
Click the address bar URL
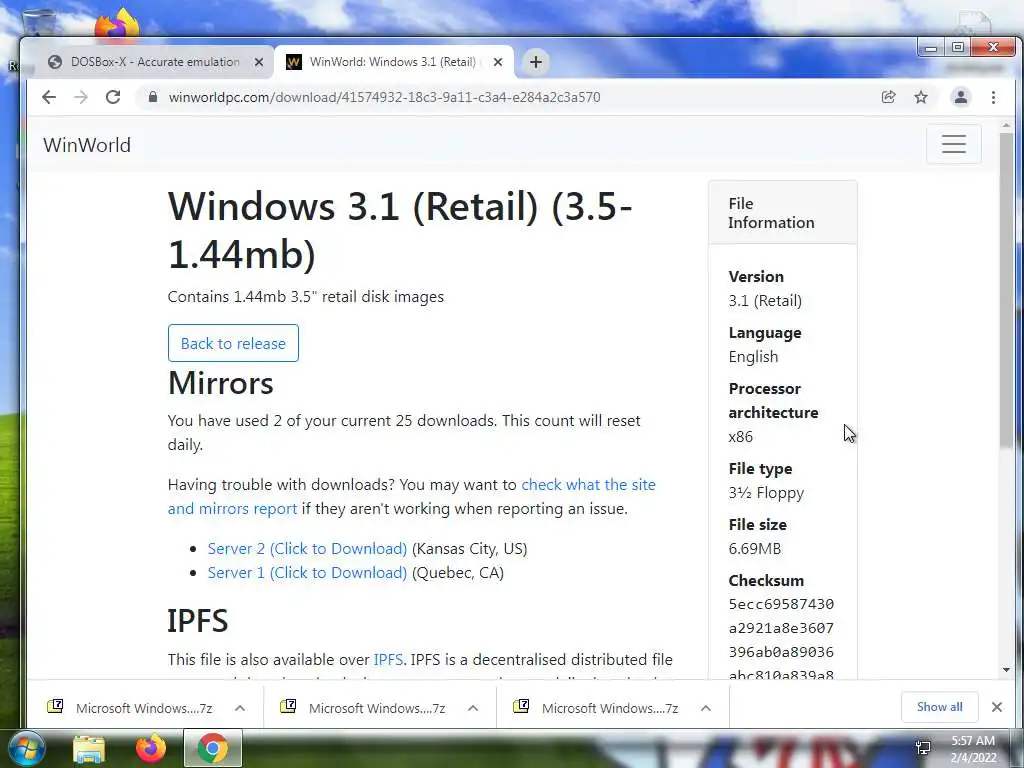point(384,97)
